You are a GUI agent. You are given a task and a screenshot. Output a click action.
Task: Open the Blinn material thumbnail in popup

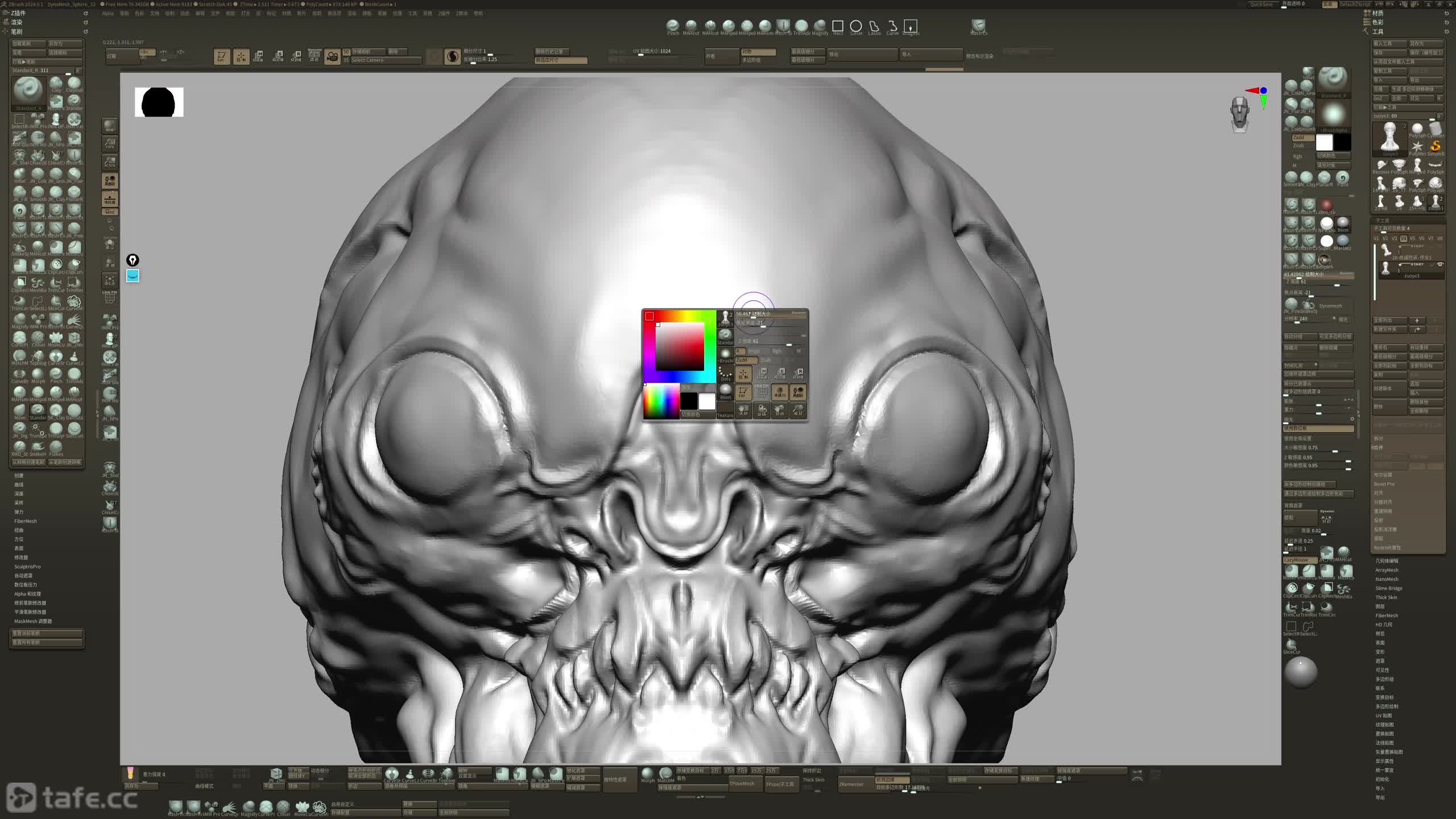[725, 392]
